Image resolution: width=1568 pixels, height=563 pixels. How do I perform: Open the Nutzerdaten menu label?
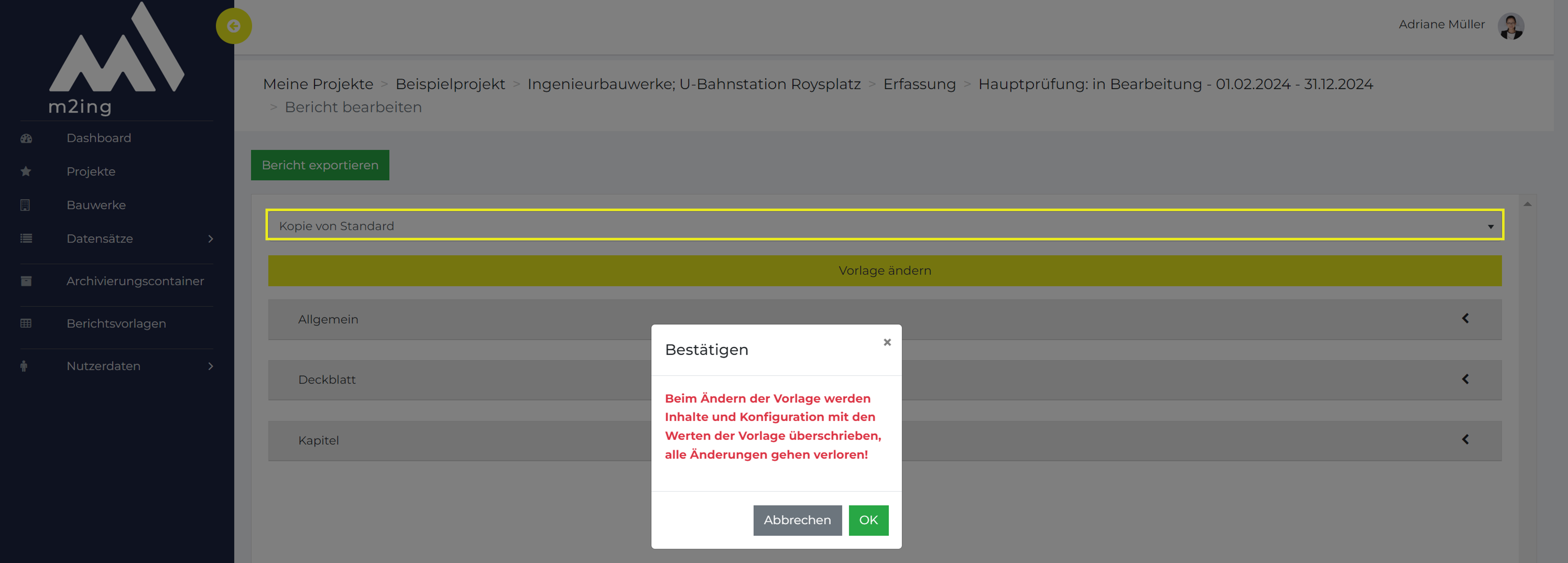click(x=103, y=366)
